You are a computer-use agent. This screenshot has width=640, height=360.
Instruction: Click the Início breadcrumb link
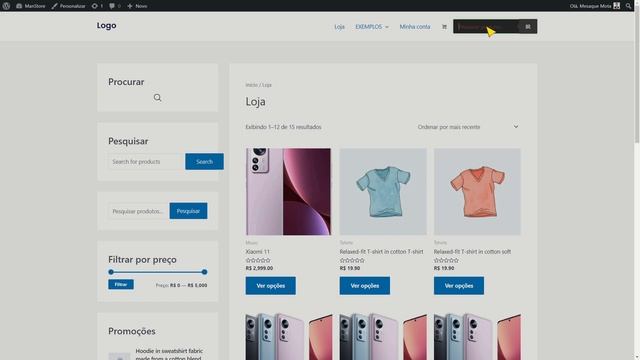click(x=251, y=85)
